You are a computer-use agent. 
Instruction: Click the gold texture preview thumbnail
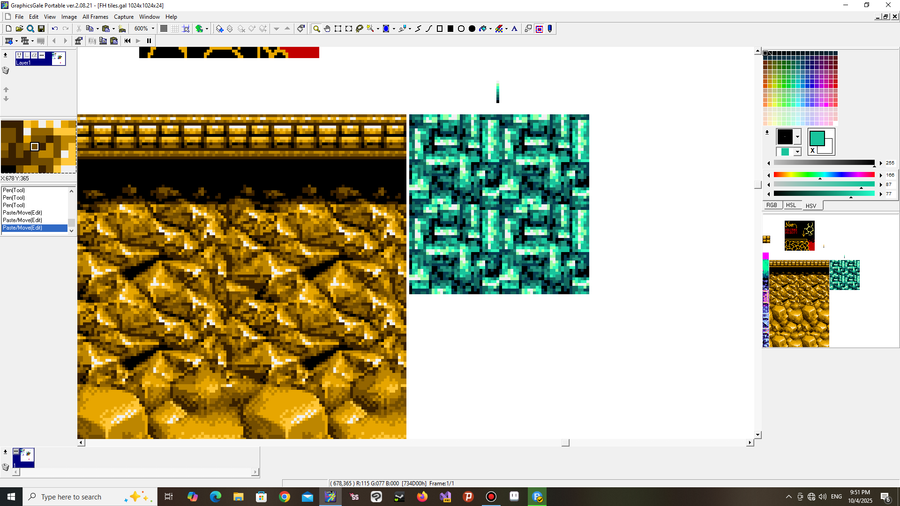point(38,146)
